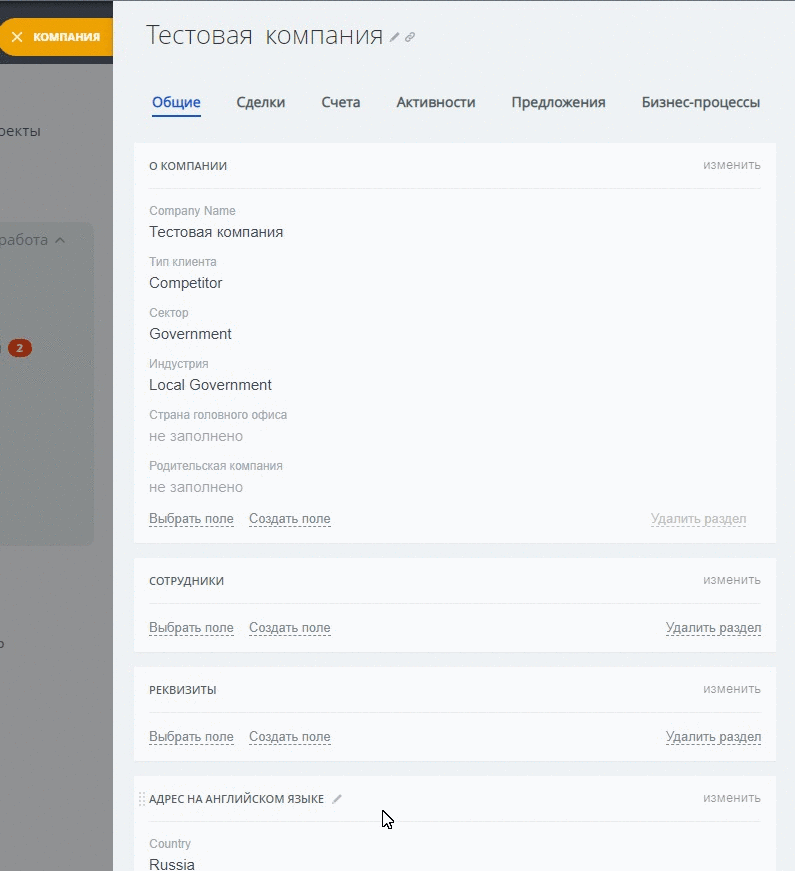This screenshot has width=795, height=871.
Task: Click the drag handle of Адрес на английском языке
Action: 141,799
